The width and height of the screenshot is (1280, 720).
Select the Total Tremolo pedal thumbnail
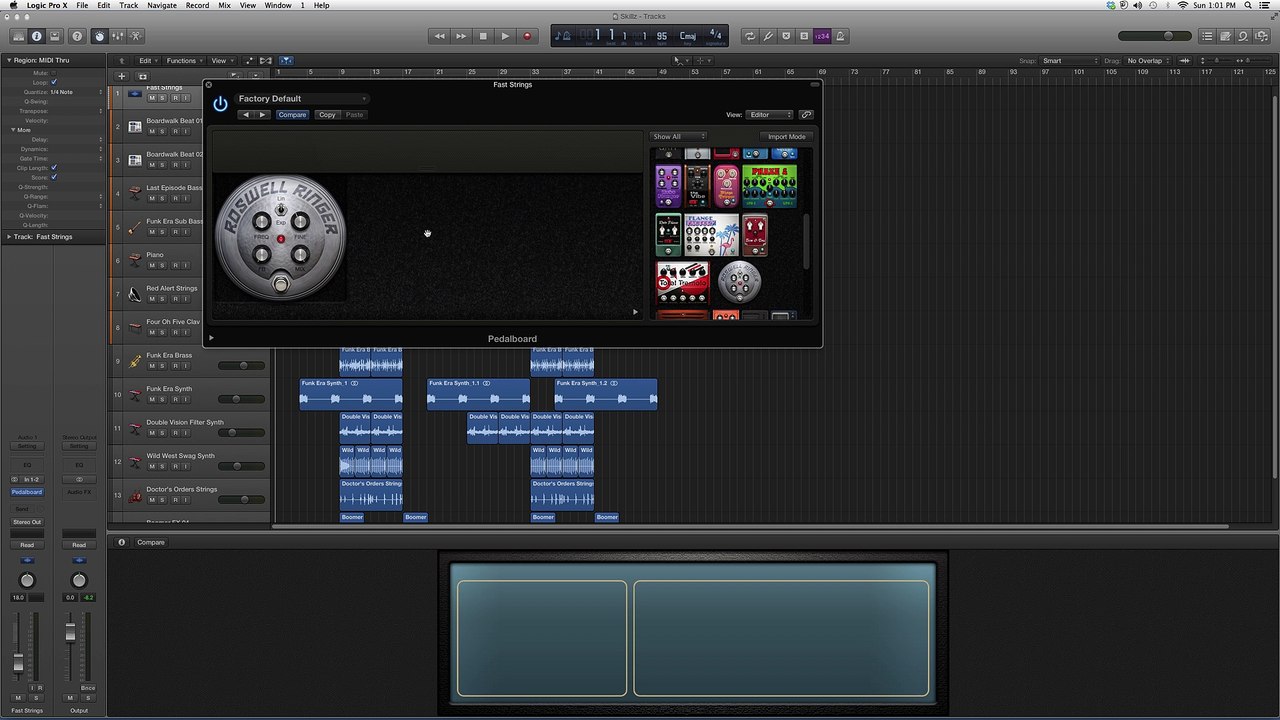click(682, 283)
